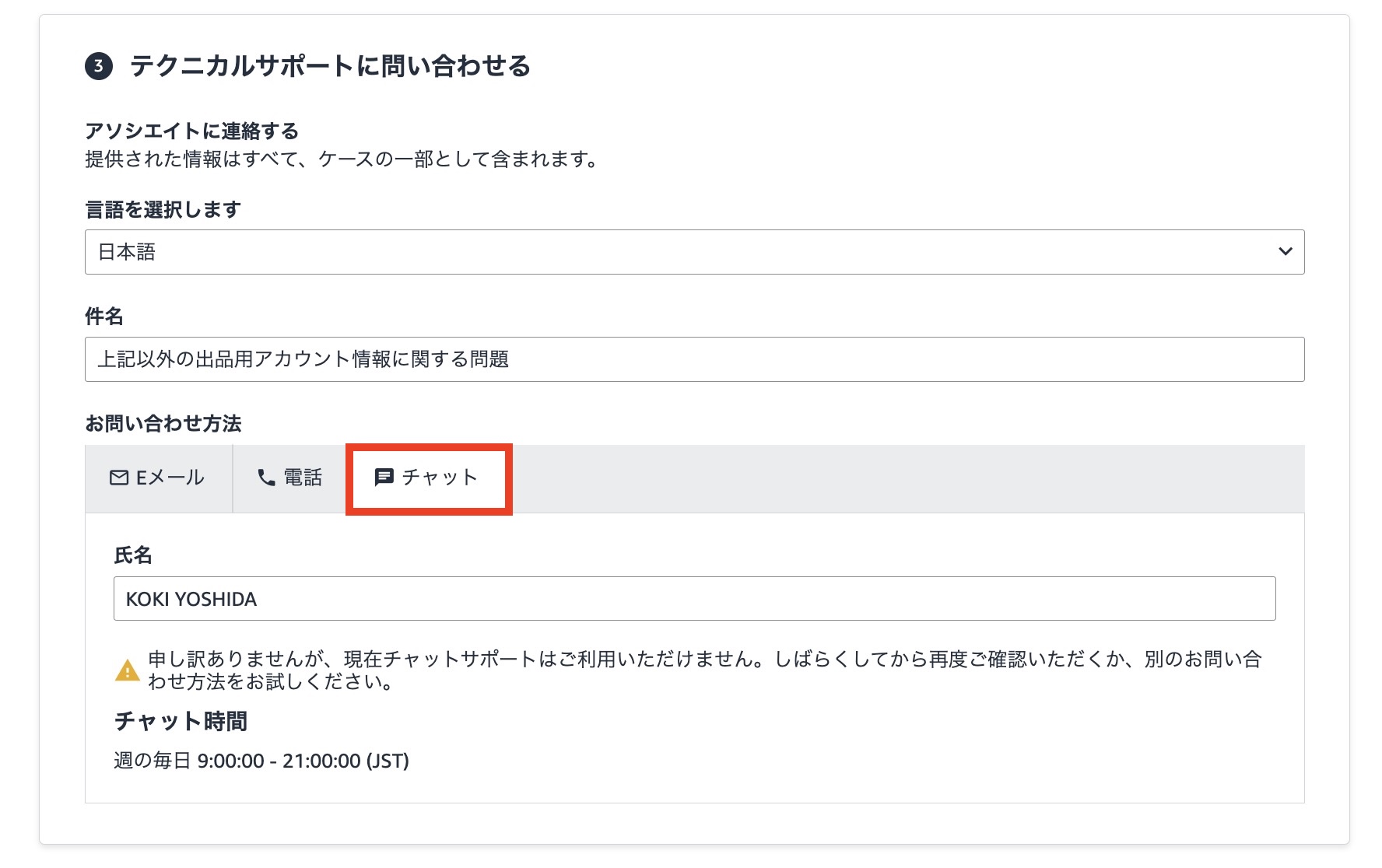Screen dimensions: 1382x868
Task: Click the phone handset icon
Action: click(x=266, y=478)
